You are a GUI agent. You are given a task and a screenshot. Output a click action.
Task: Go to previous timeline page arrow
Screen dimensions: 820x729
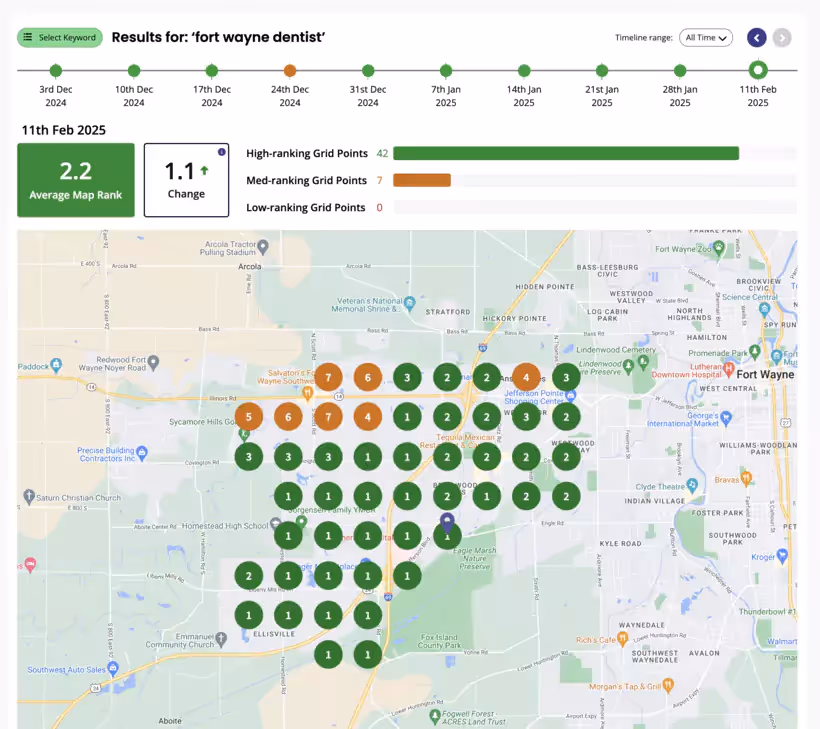[x=757, y=38]
